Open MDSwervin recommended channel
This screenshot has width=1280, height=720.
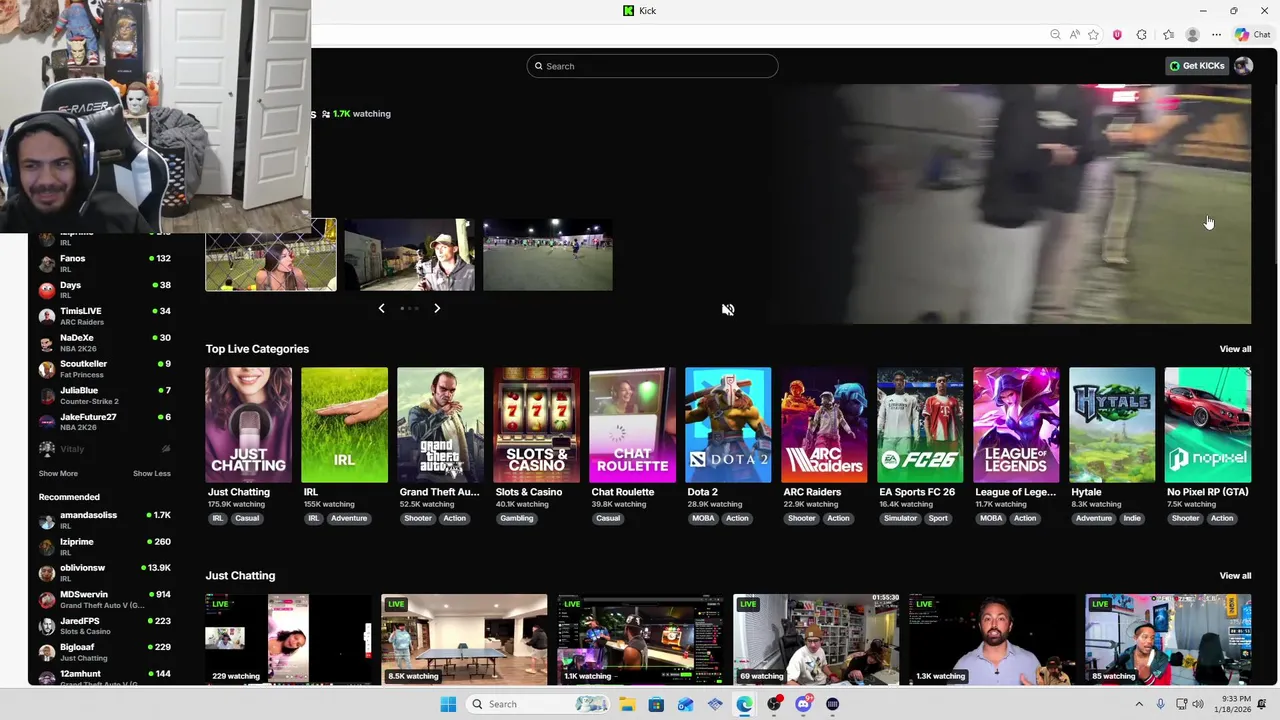[x=105, y=599]
